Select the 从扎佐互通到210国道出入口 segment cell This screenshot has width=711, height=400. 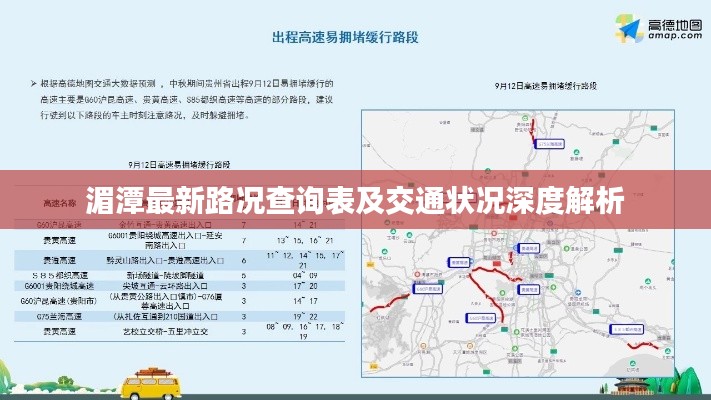(x=165, y=317)
